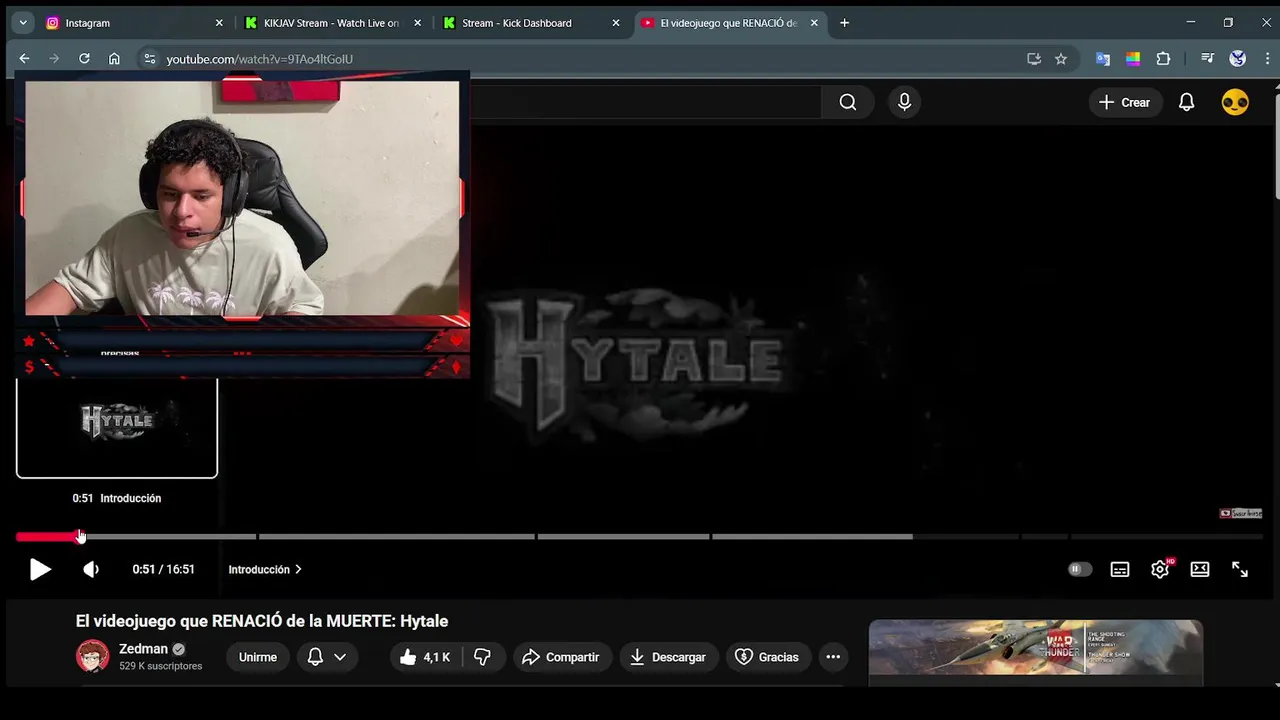The image size is (1280, 720).
Task: Click the YouTube search magnifier button
Action: click(848, 102)
